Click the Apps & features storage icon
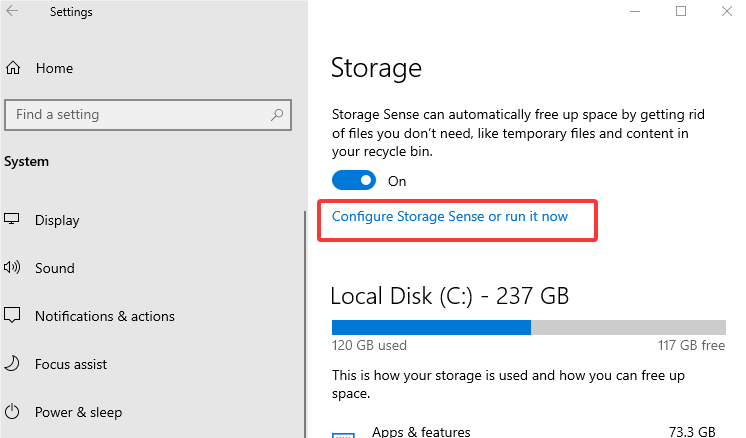Screen dimensions: 746x438 [343, 434]
